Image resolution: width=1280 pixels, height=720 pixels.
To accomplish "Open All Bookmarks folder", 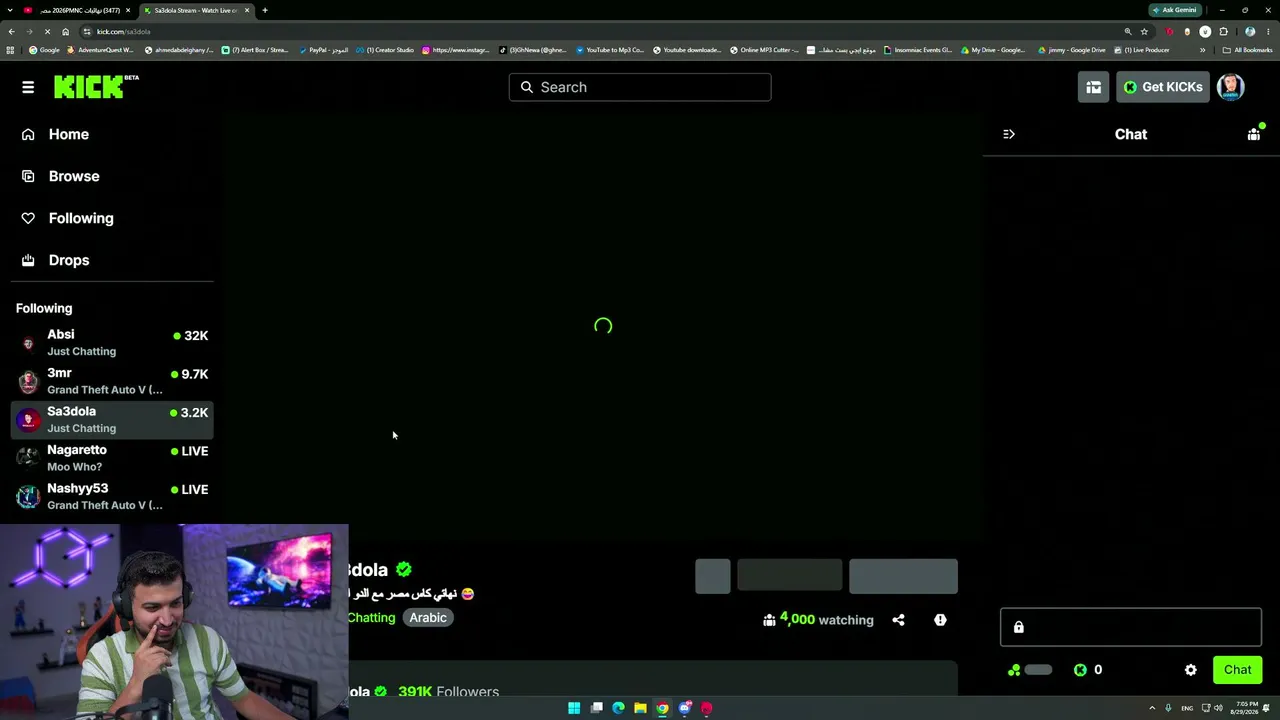I will click(1247, 50).
